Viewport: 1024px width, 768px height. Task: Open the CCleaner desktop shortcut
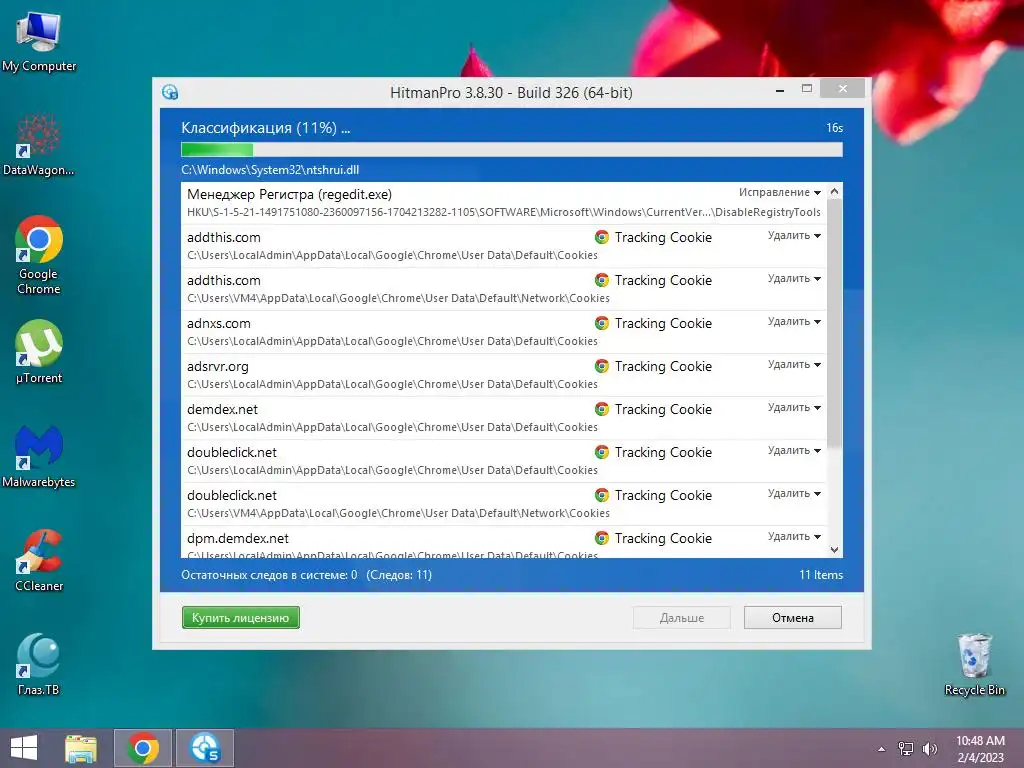click(39, 560)
